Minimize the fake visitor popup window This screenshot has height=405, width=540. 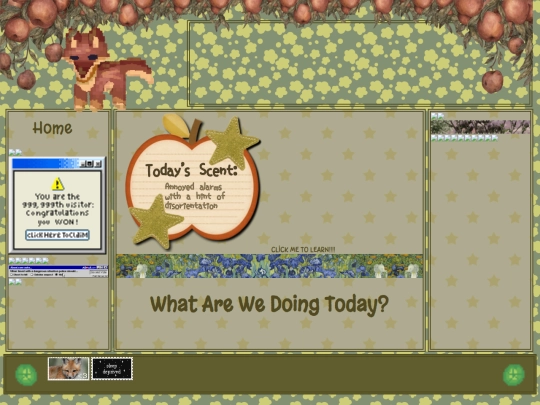tap(83, 164)
